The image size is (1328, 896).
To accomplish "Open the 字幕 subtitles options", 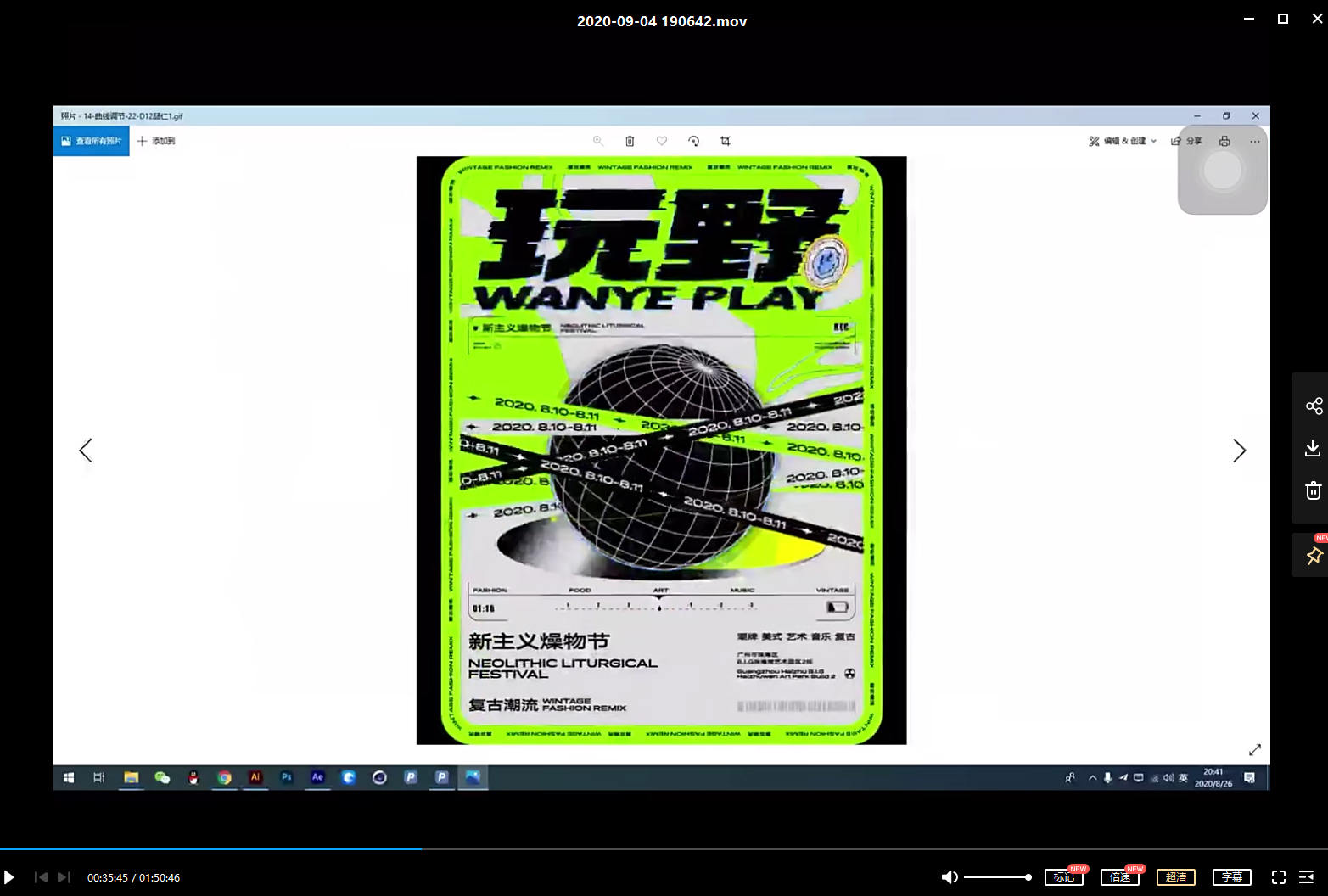I will [1232, 877].
